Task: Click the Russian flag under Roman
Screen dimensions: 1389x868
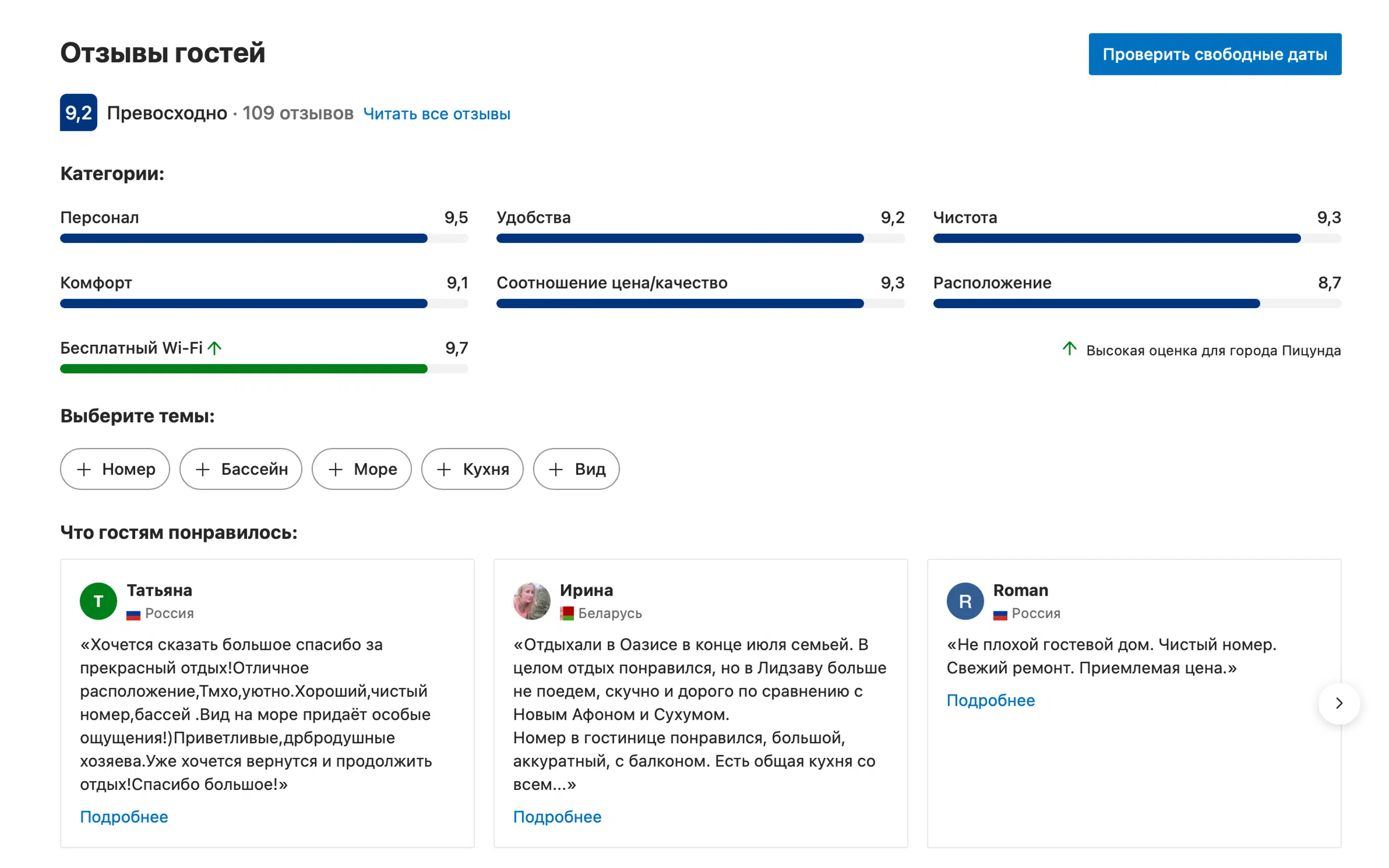Action: click(1000, 614)
